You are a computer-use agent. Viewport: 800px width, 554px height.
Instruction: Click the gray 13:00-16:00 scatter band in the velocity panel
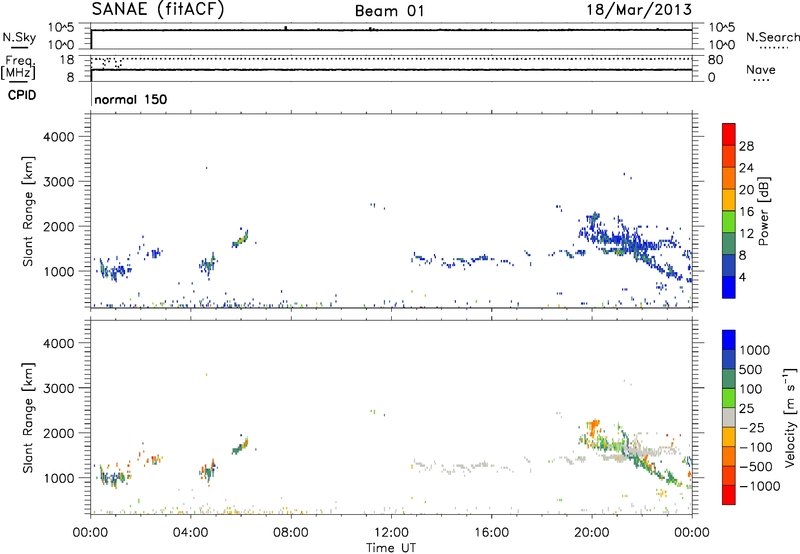pyautogui.click(x=462, y=466)
